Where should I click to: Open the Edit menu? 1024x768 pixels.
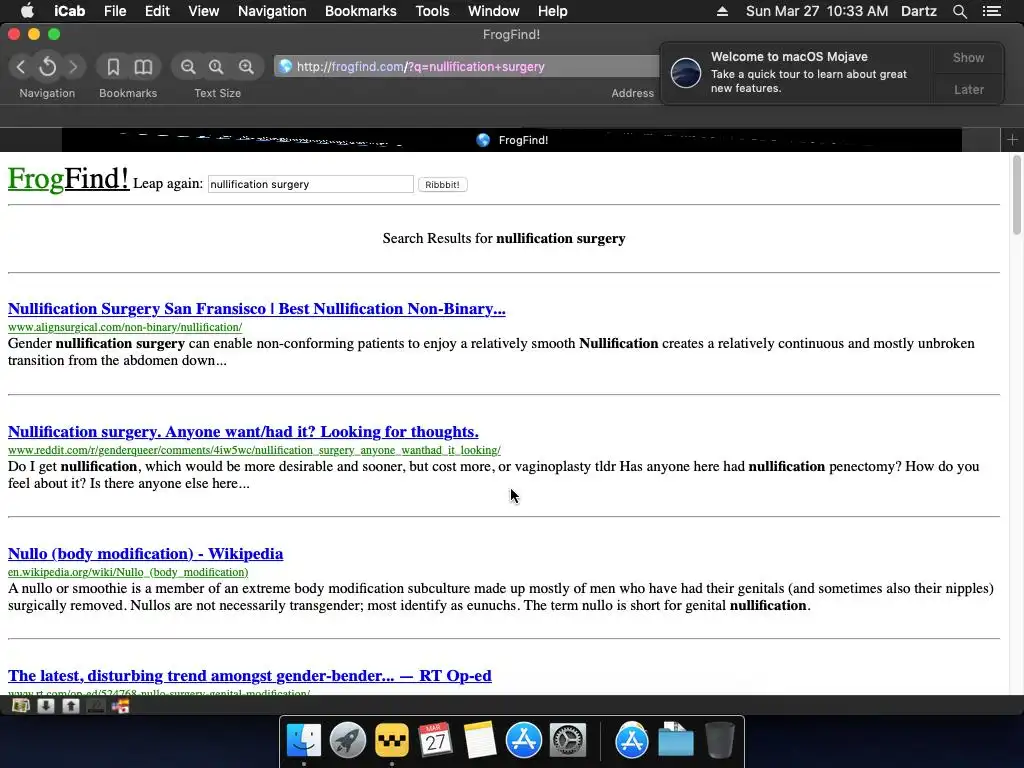157,11
